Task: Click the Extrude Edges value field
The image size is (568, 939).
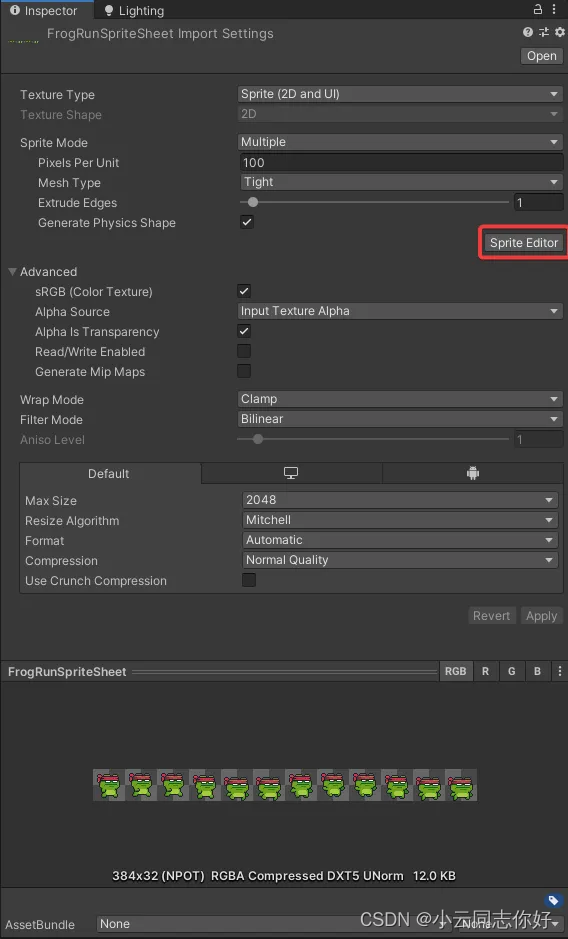Action: coord(538,202)
